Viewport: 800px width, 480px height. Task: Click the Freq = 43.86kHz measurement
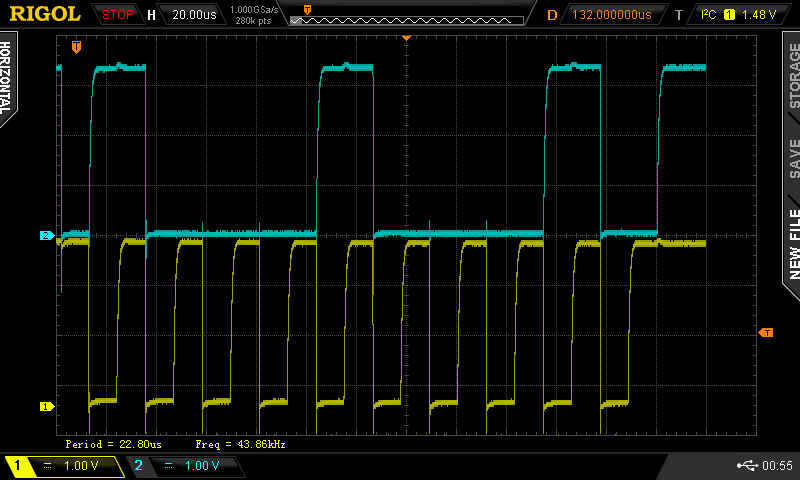coord(240,444)
